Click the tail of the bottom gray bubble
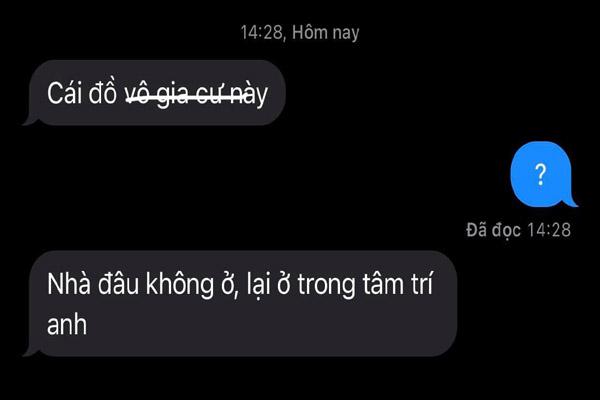The height and width of the screenshot is (400, 600). [x=31, y=351]
